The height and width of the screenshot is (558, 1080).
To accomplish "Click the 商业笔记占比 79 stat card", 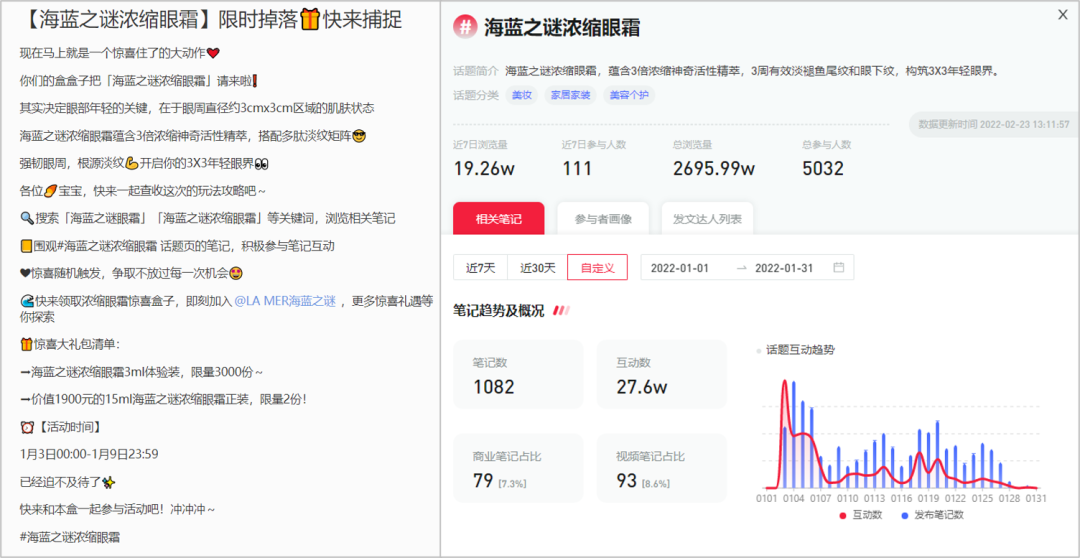I will coord(518,468).
